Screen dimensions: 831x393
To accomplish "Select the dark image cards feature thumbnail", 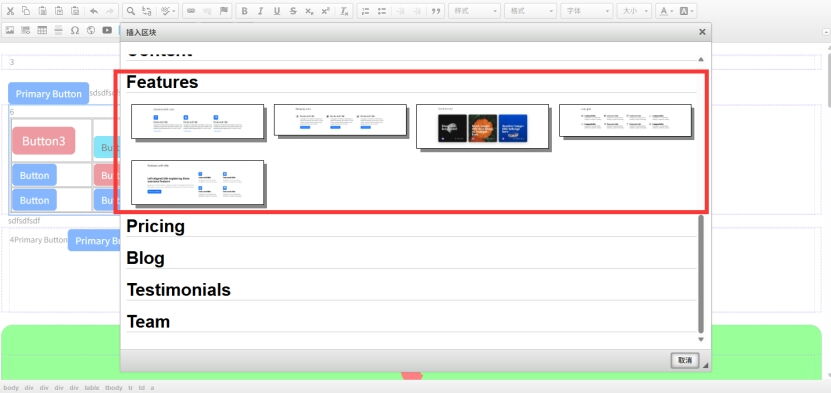I will [482, 126].
